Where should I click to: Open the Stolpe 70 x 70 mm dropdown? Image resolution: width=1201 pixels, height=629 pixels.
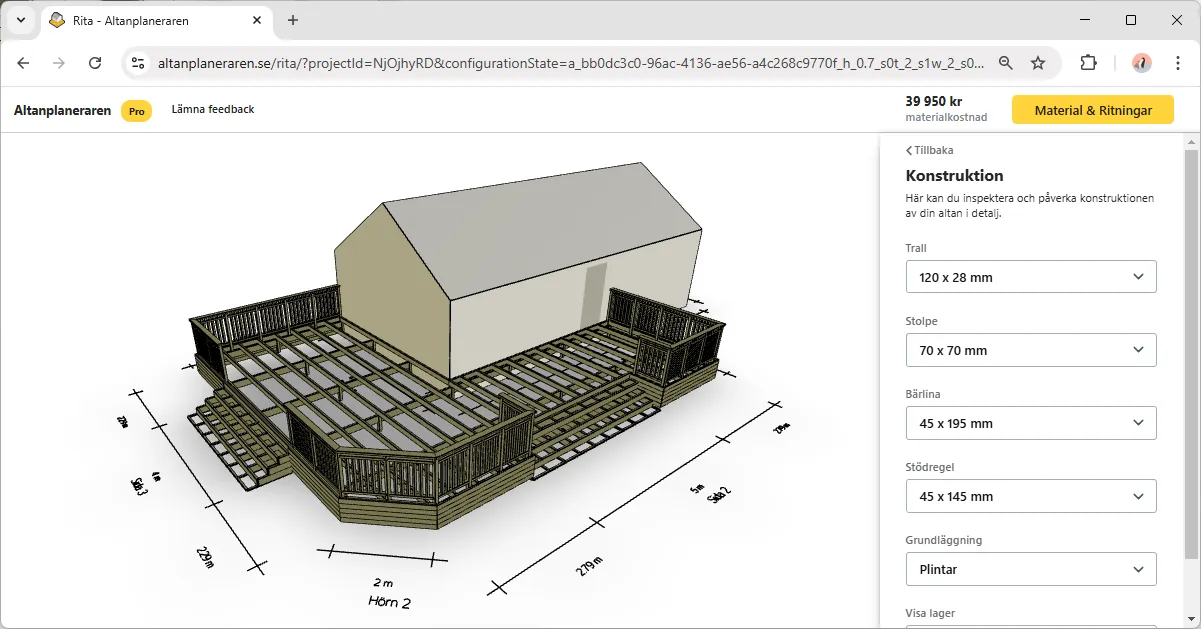click(x=1030, y=350)
